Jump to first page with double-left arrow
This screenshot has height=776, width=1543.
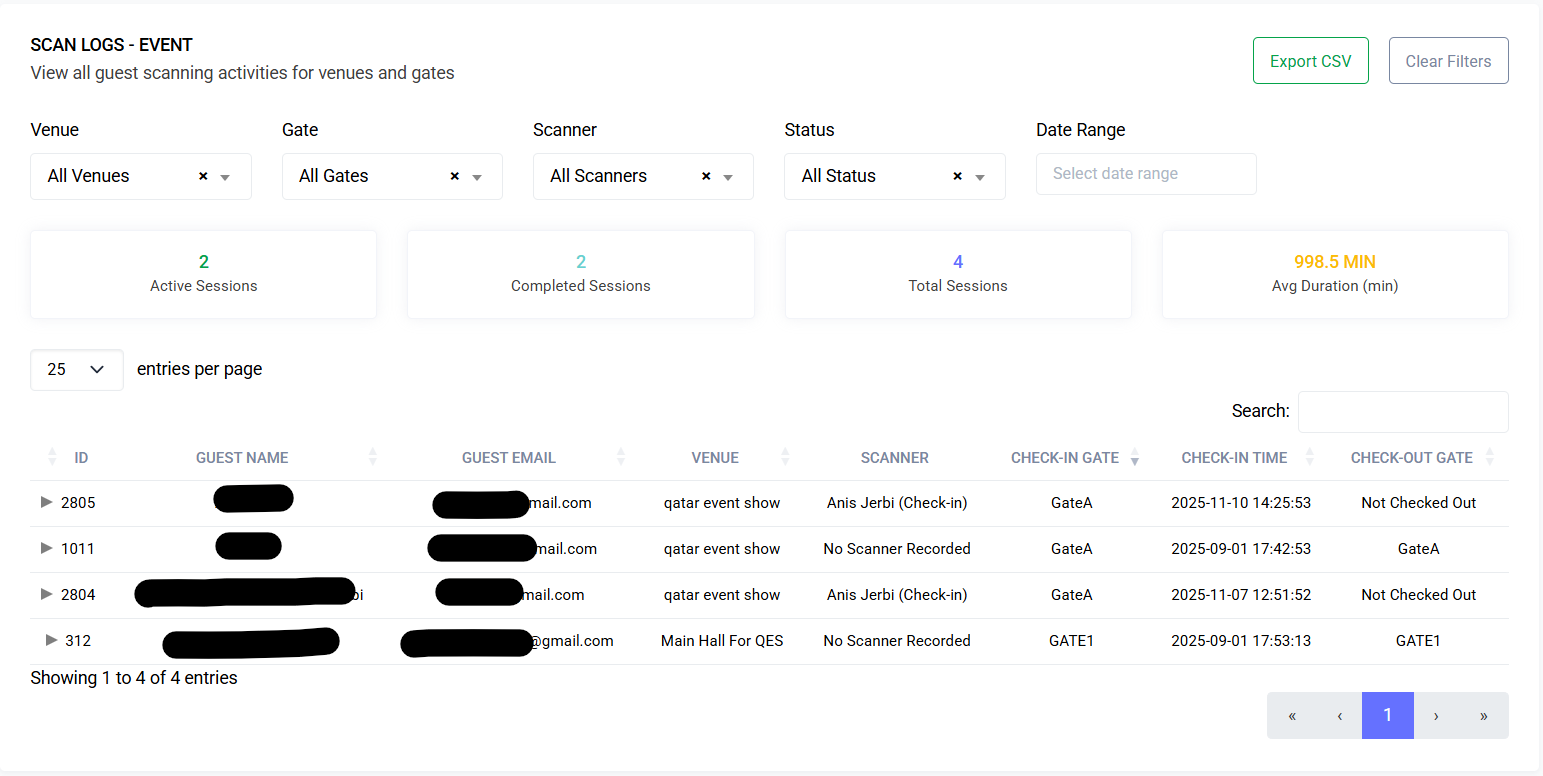1291,716
